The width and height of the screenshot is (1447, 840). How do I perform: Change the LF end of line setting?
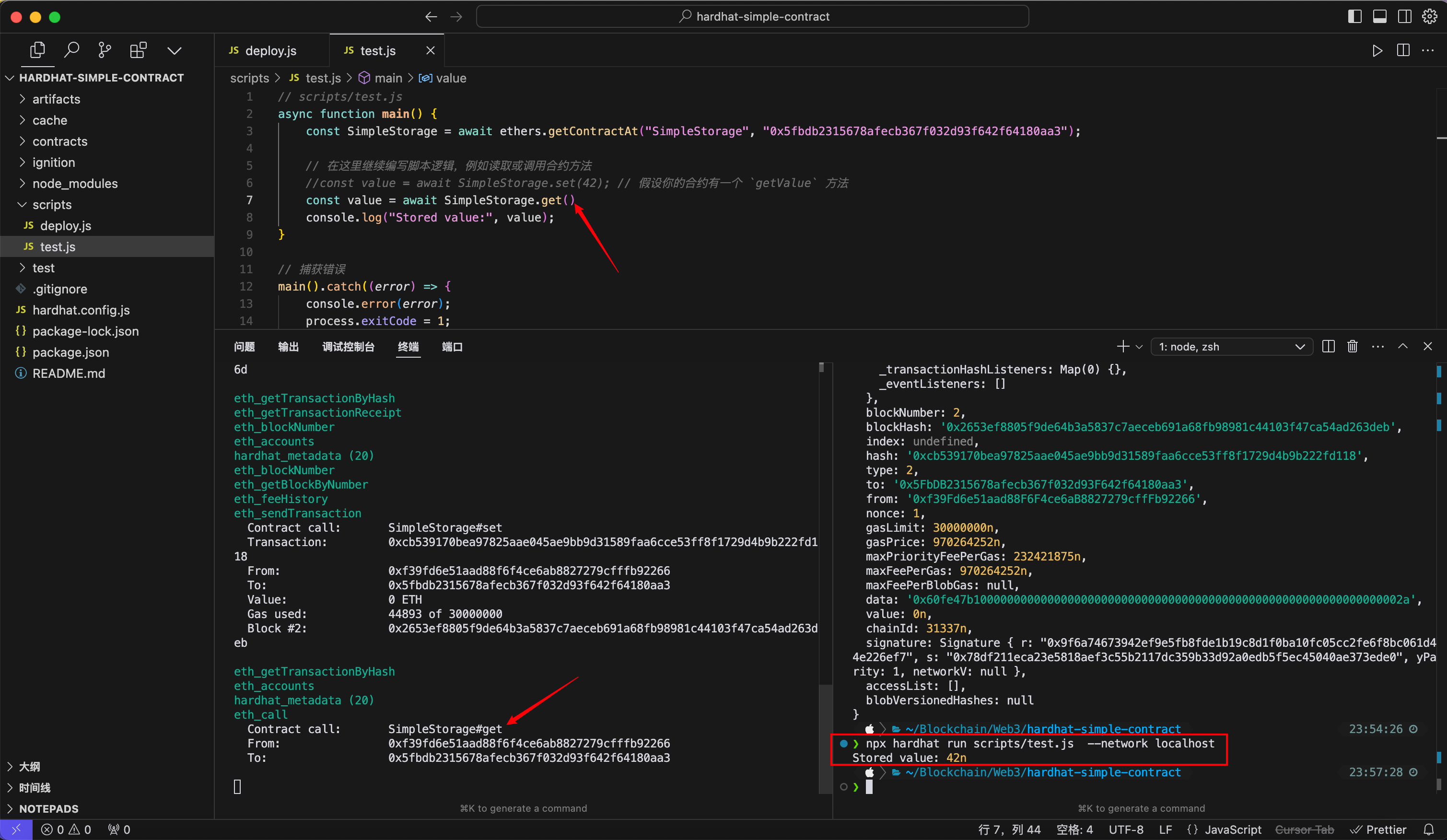tap(1165, 829)
